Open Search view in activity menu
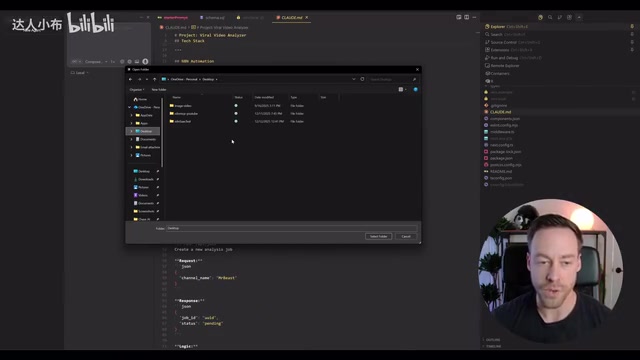Image resolution: width=640 pixels, height=360 pixels. tap(505, 34)
